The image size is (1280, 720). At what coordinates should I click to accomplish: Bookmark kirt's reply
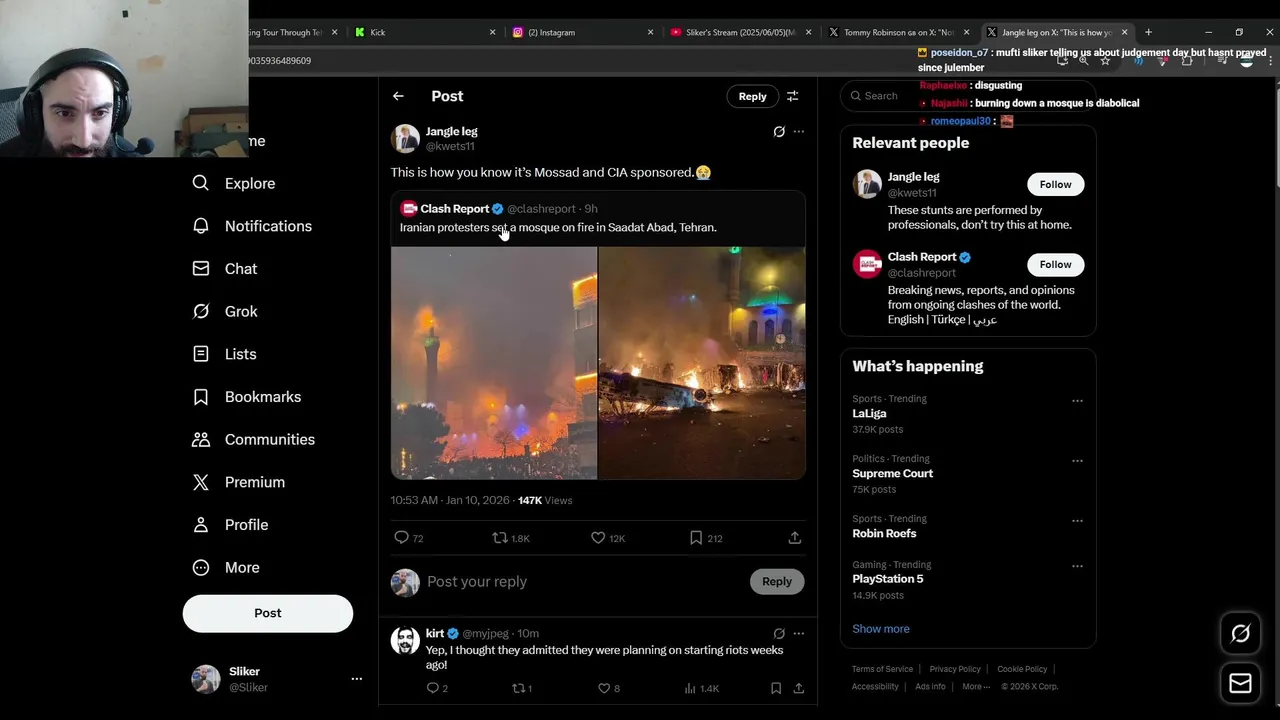pyautogui.click(x=776, y=688)
